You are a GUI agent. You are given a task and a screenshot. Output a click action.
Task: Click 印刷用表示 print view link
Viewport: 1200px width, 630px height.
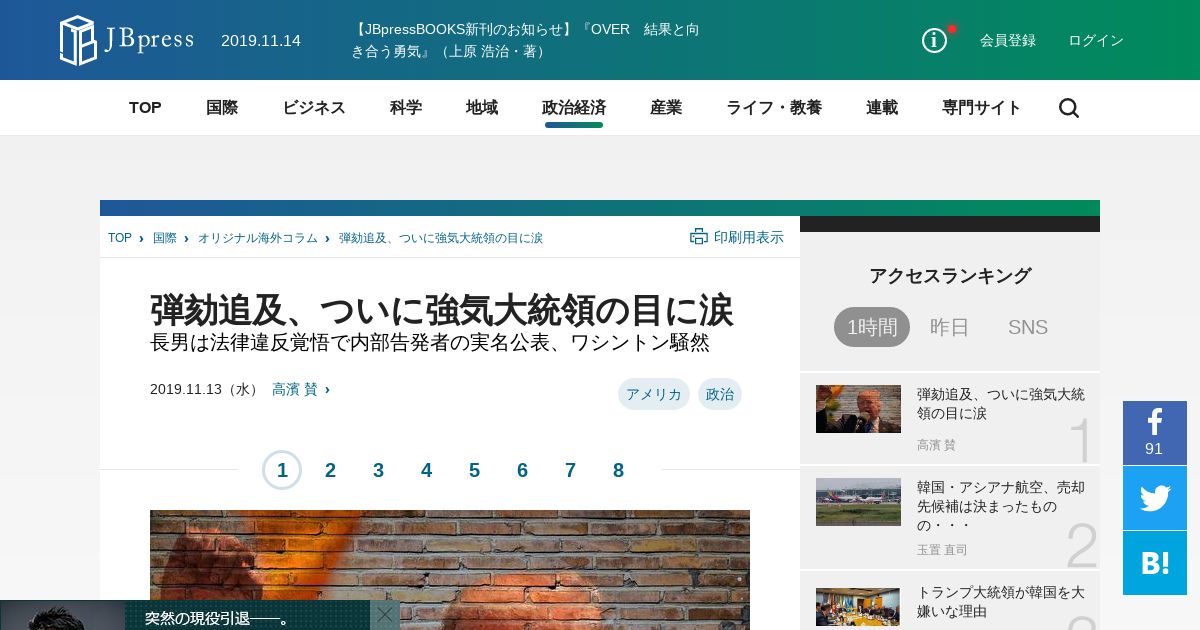coord(749,237)
